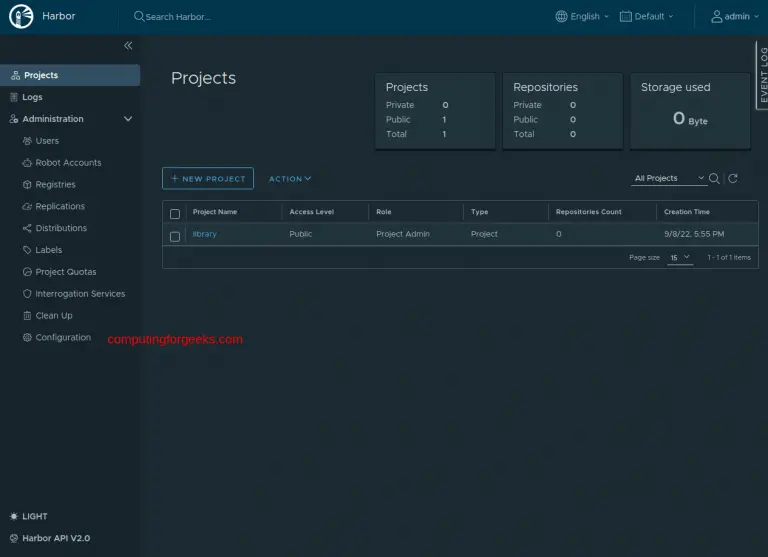
Task: Click the NEW PROJECT button
Action: click(x=208, y=178)
